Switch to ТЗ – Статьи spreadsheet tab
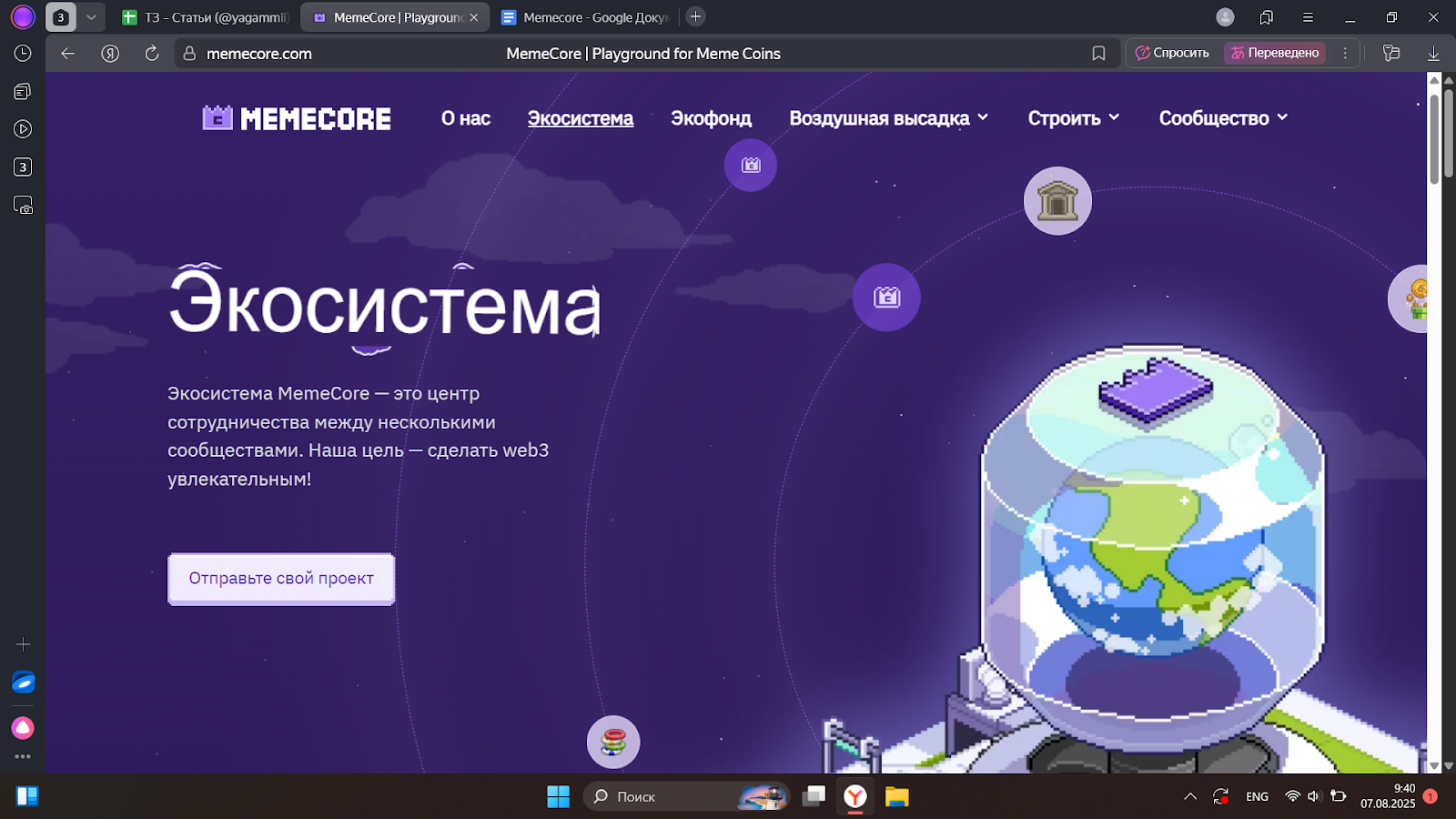The width and height of the screenshot is (1456, 819). tap(206, 17)
